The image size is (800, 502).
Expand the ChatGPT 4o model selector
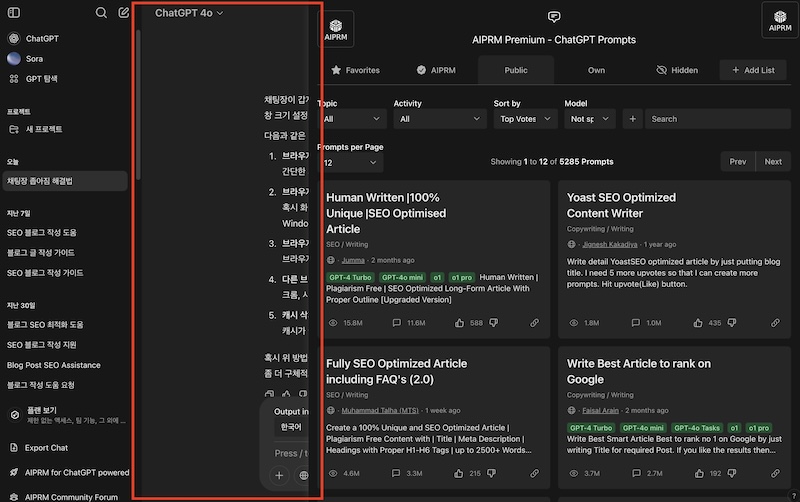(189, 13)
